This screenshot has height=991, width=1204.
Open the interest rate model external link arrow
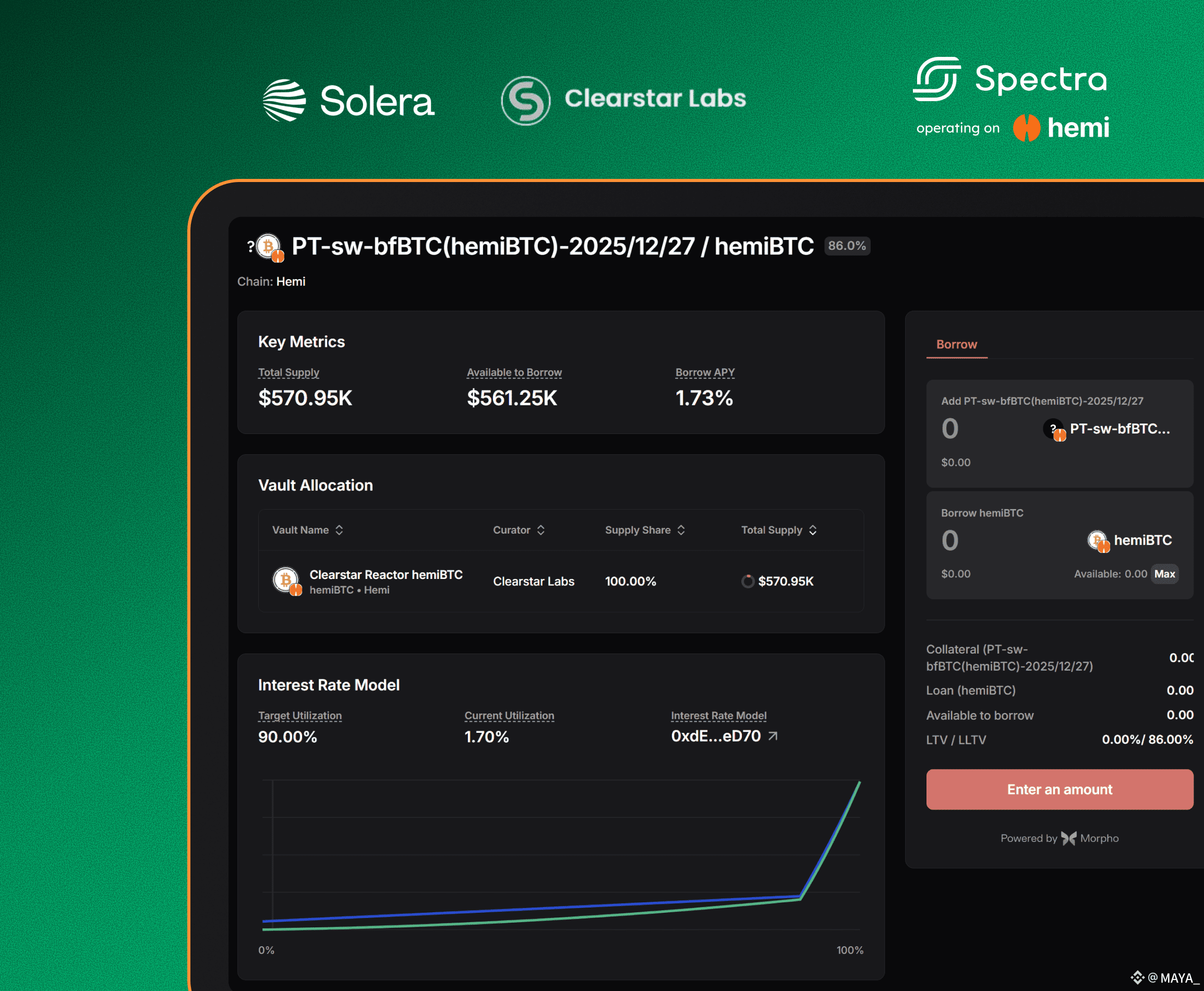(x=773, y=736)
